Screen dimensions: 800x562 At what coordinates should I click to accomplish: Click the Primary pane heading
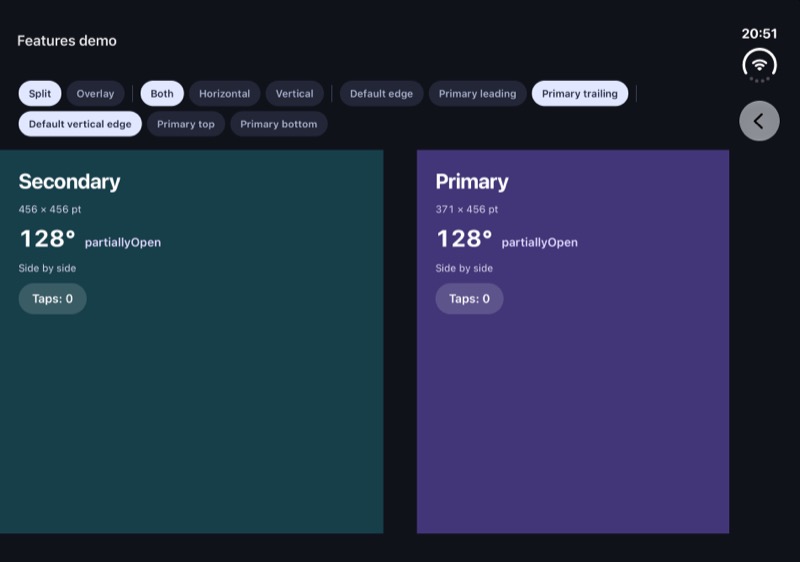(472, 182)
